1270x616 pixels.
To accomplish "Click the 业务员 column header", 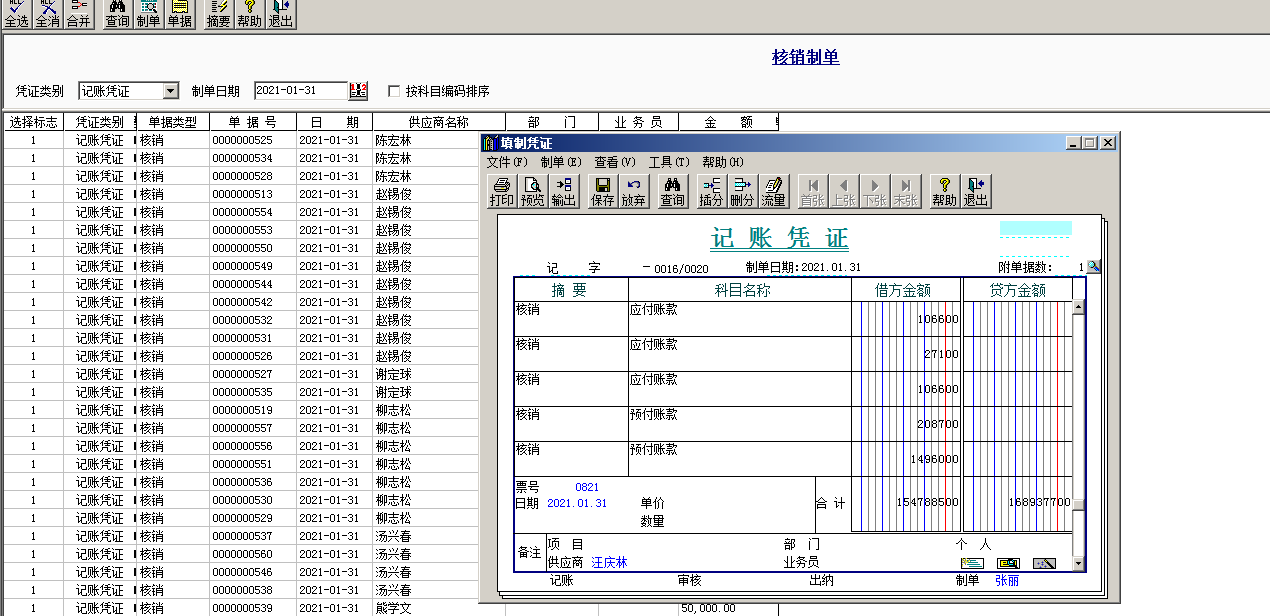I will pos(638,122).
